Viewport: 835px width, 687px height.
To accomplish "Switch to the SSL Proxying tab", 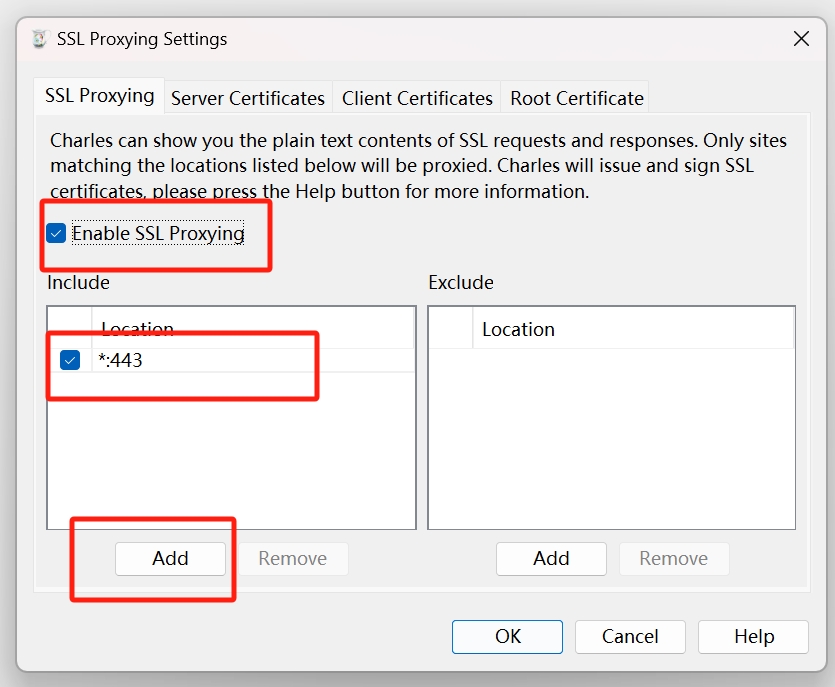I will pos(100,96).
